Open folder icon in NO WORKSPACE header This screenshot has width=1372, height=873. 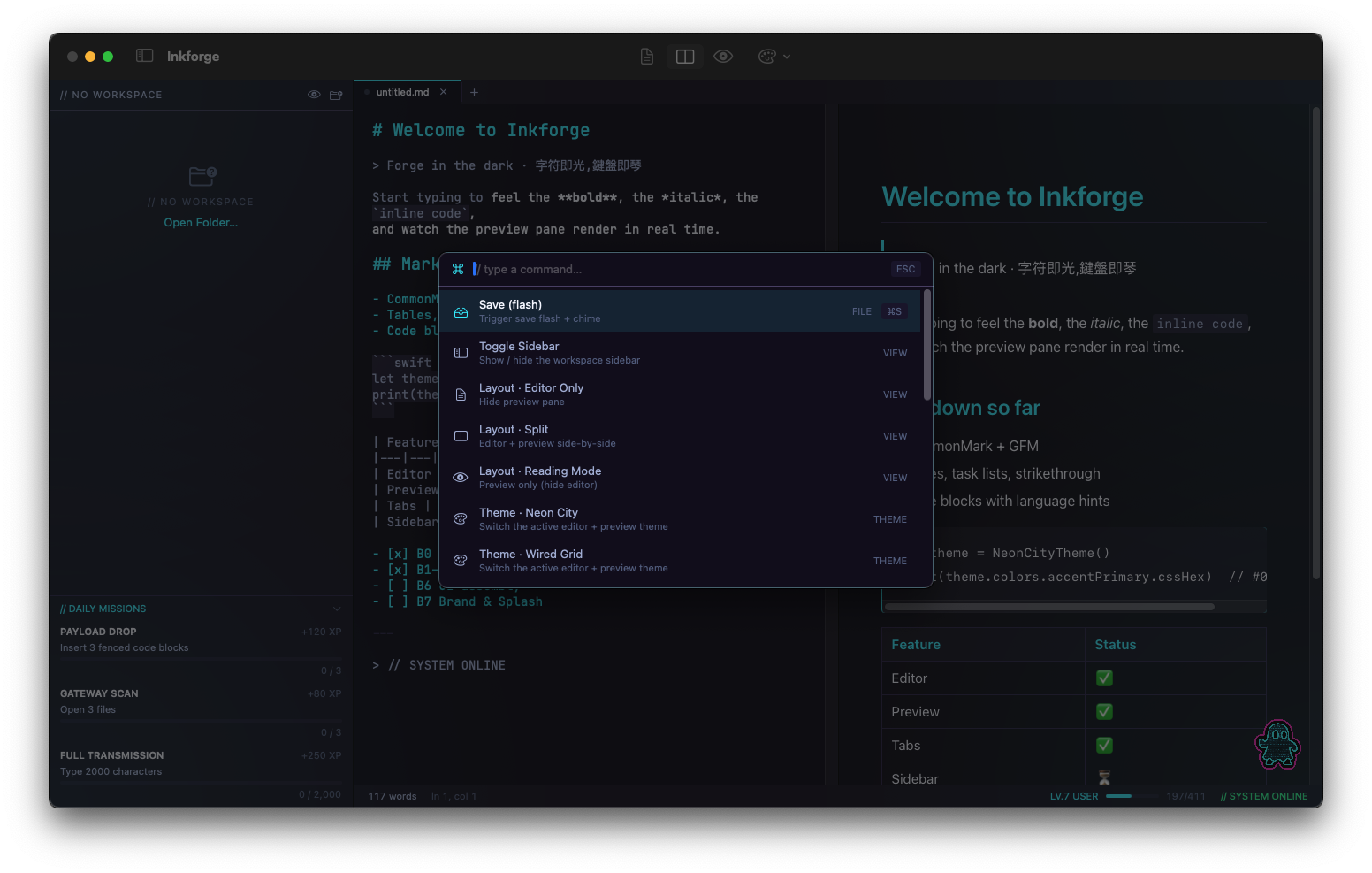coord(336,95)
